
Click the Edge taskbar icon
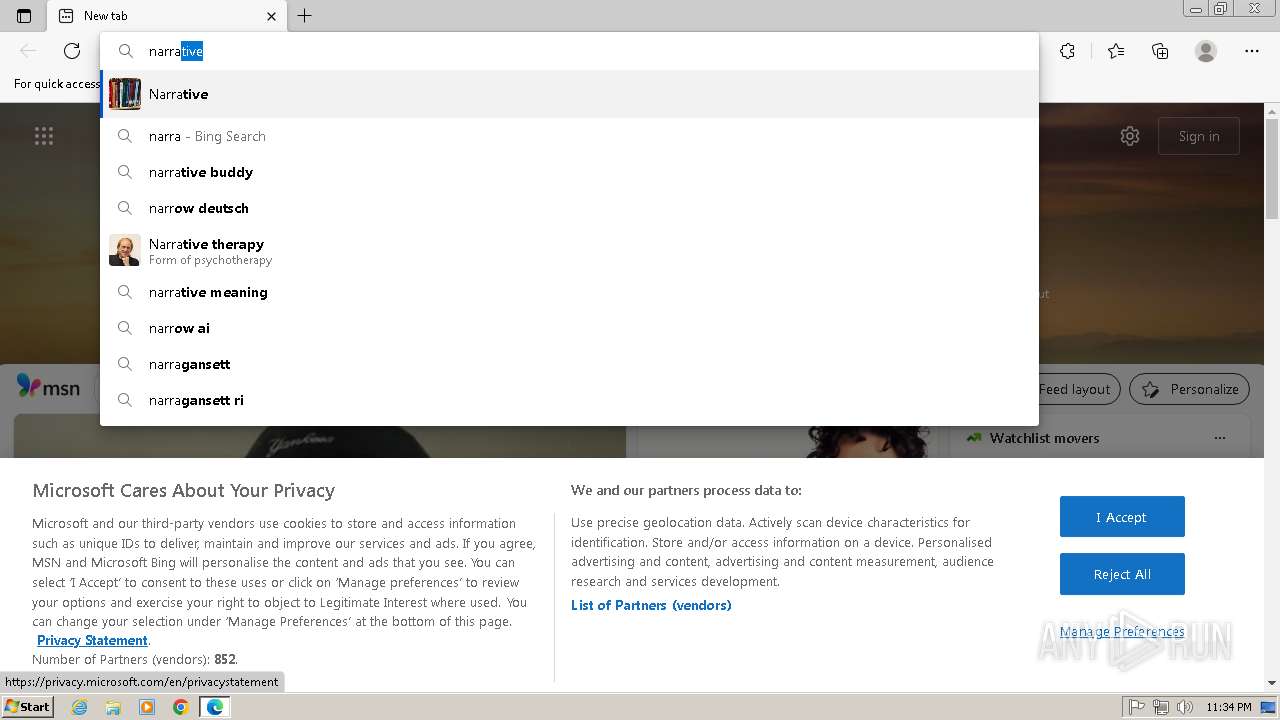[x=214, y=707]
